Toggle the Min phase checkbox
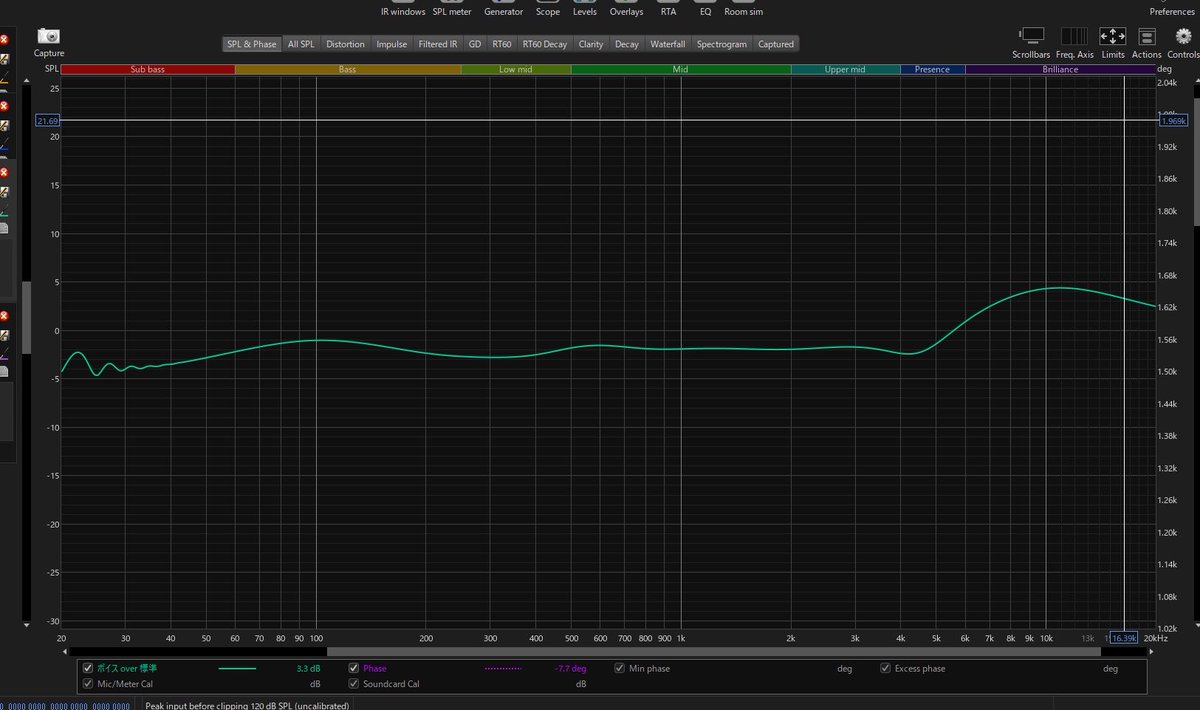 (620, 668)
